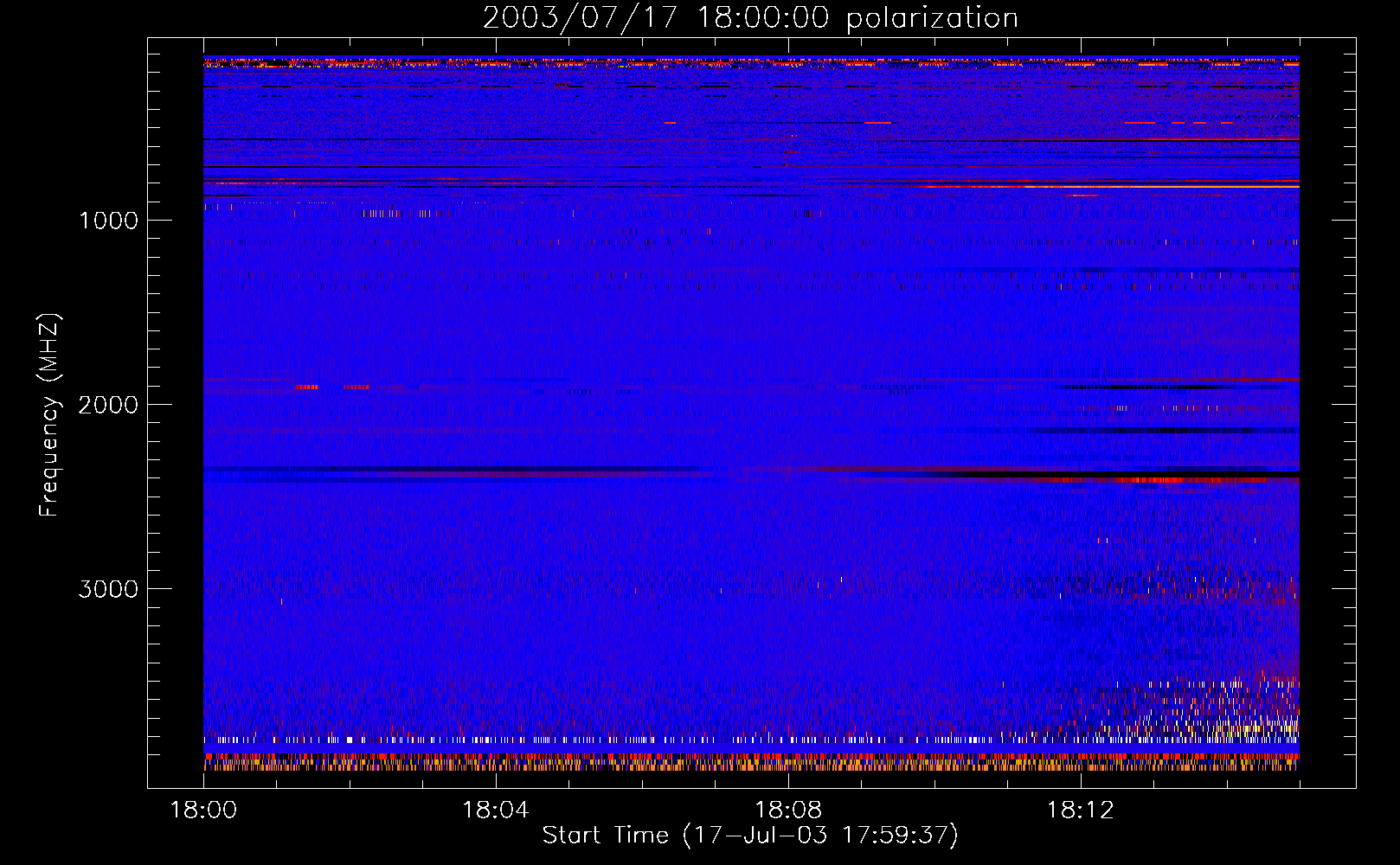Click the 1000 frequency tick label

[108, 221]
